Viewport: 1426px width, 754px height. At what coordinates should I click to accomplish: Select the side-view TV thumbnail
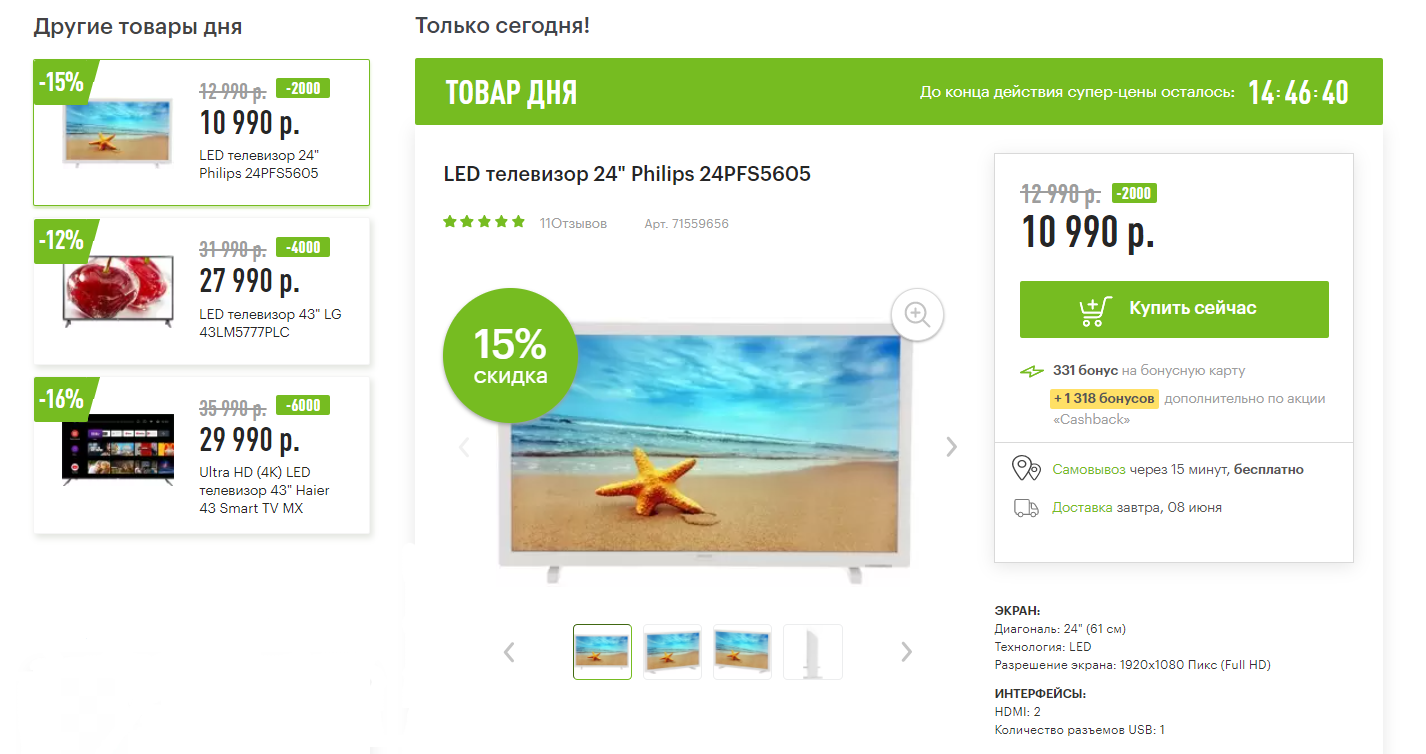812,652
